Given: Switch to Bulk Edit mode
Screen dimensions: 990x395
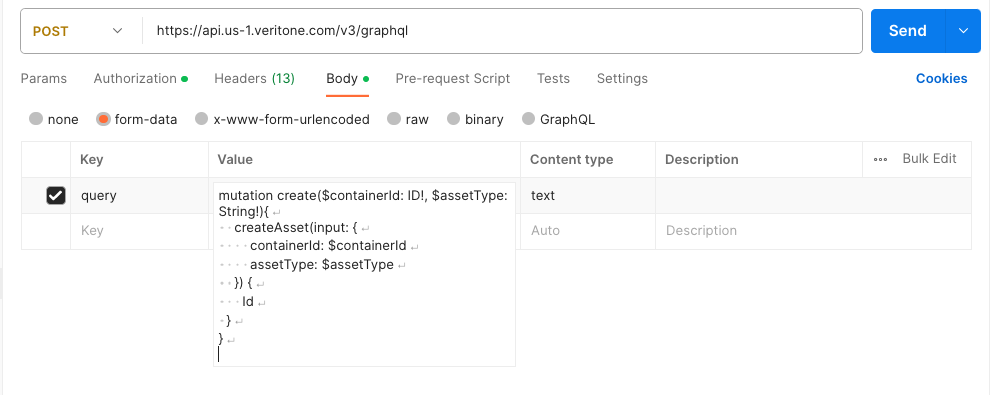Looking at the screenshot, I should [929, 159].
